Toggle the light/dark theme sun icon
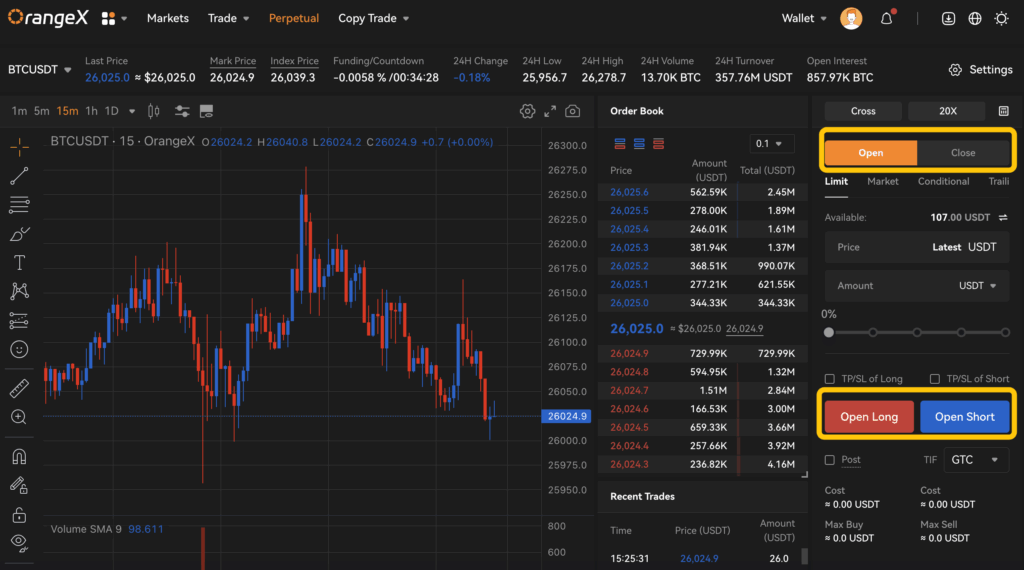 (1001, 18)
